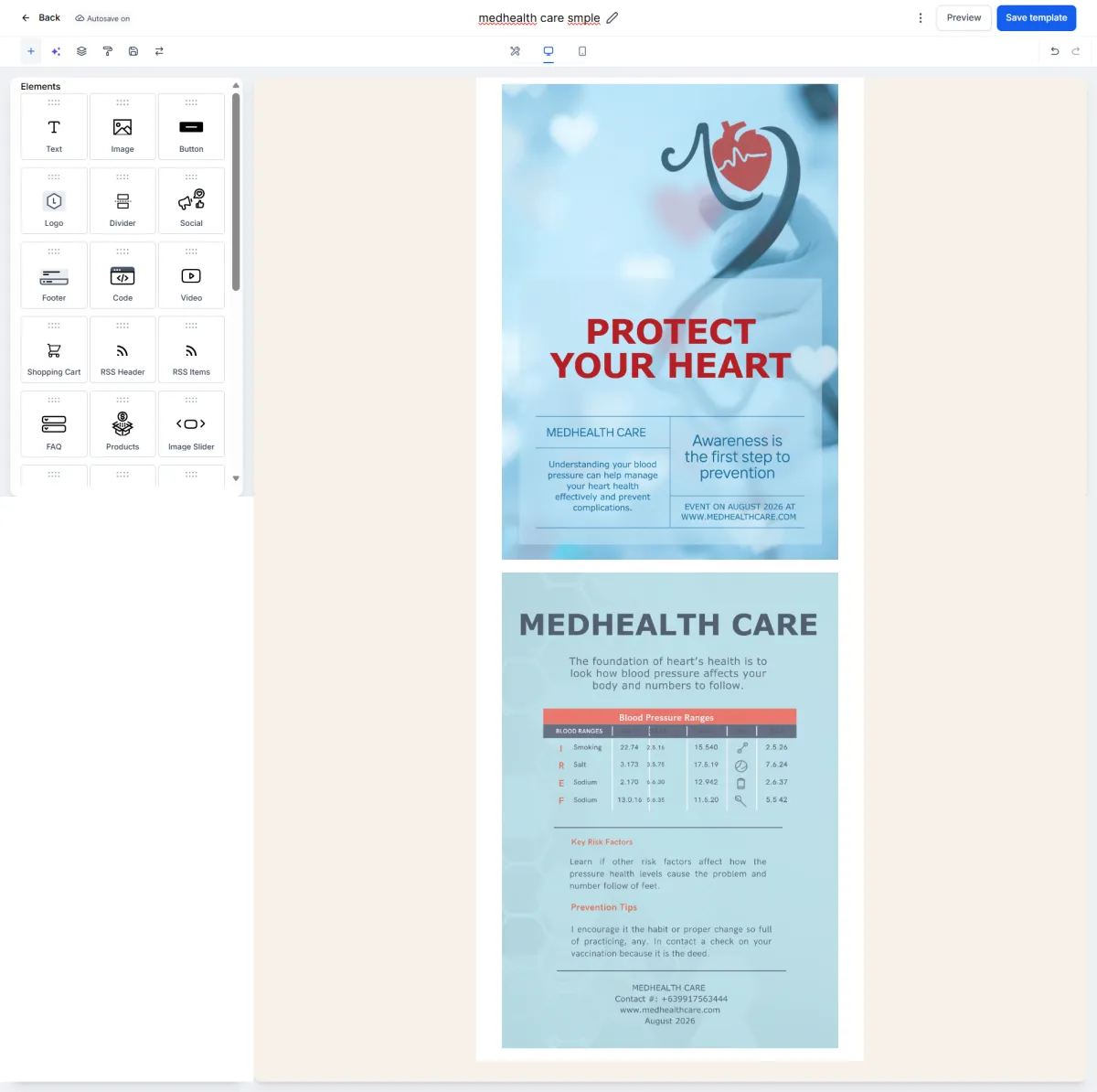The width and height of the screenshot is (1097, 1092).
Task: Click the Elements panel scroll up arrow
Action: [x=236, y=85]
